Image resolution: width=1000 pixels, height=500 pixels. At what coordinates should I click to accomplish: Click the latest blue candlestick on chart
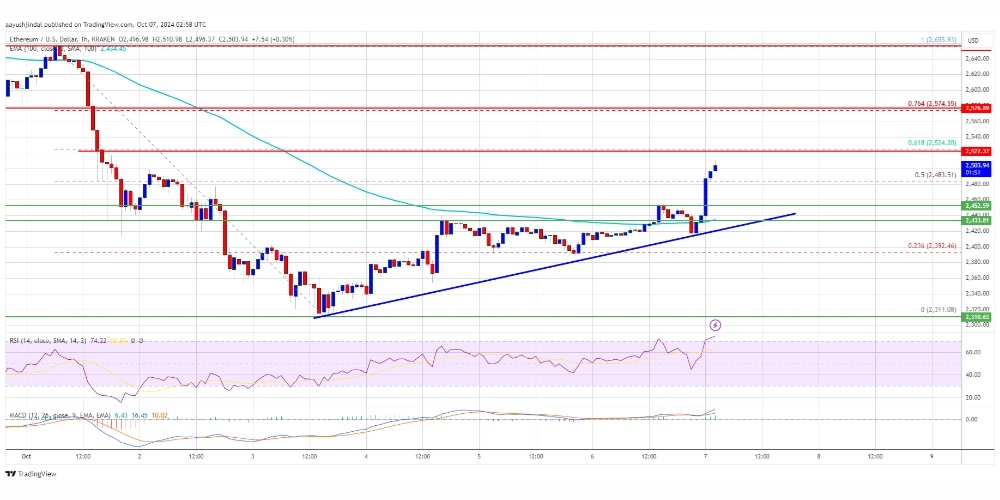717,168
